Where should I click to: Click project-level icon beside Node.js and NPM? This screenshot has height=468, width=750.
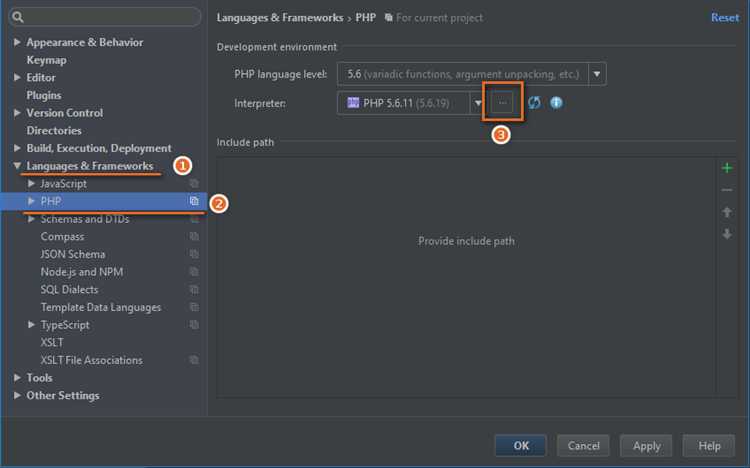tap(194, 272)
